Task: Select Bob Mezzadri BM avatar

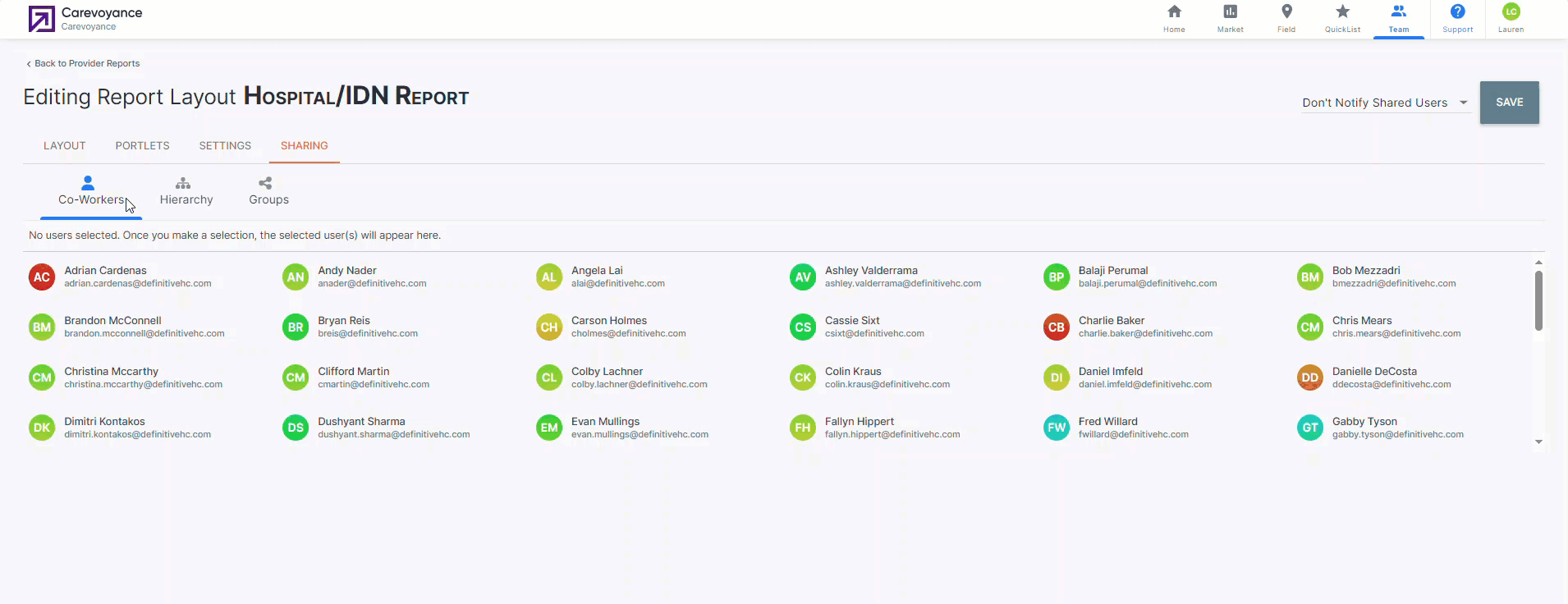Action: pyautogui.click(x=1310, y=277)
